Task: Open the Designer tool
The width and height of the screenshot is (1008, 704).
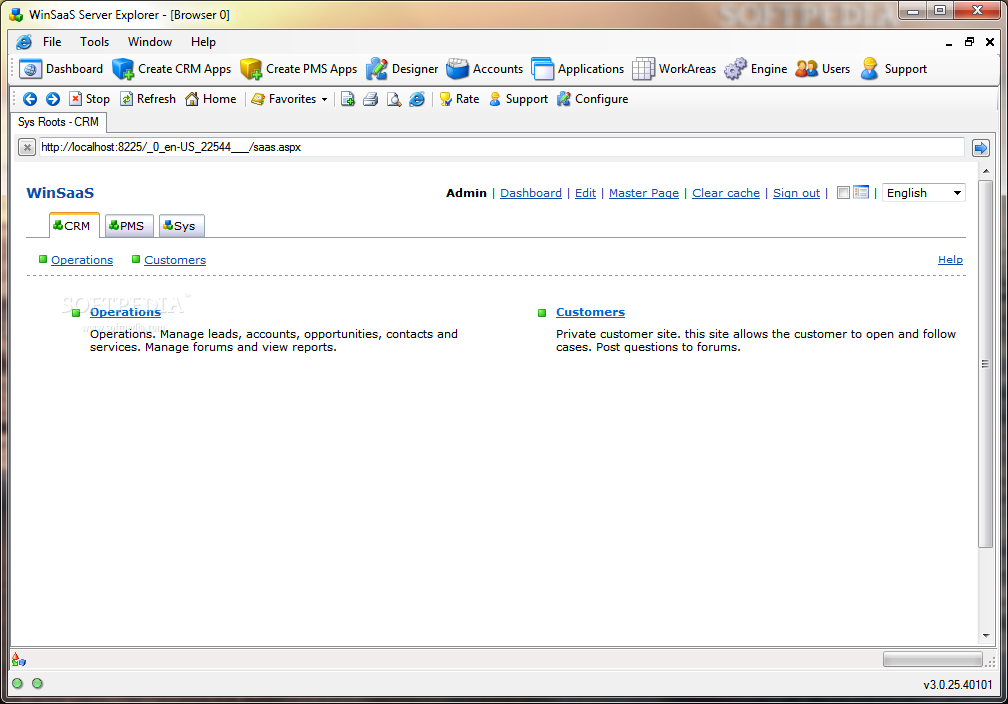Action: coord(402,69)
